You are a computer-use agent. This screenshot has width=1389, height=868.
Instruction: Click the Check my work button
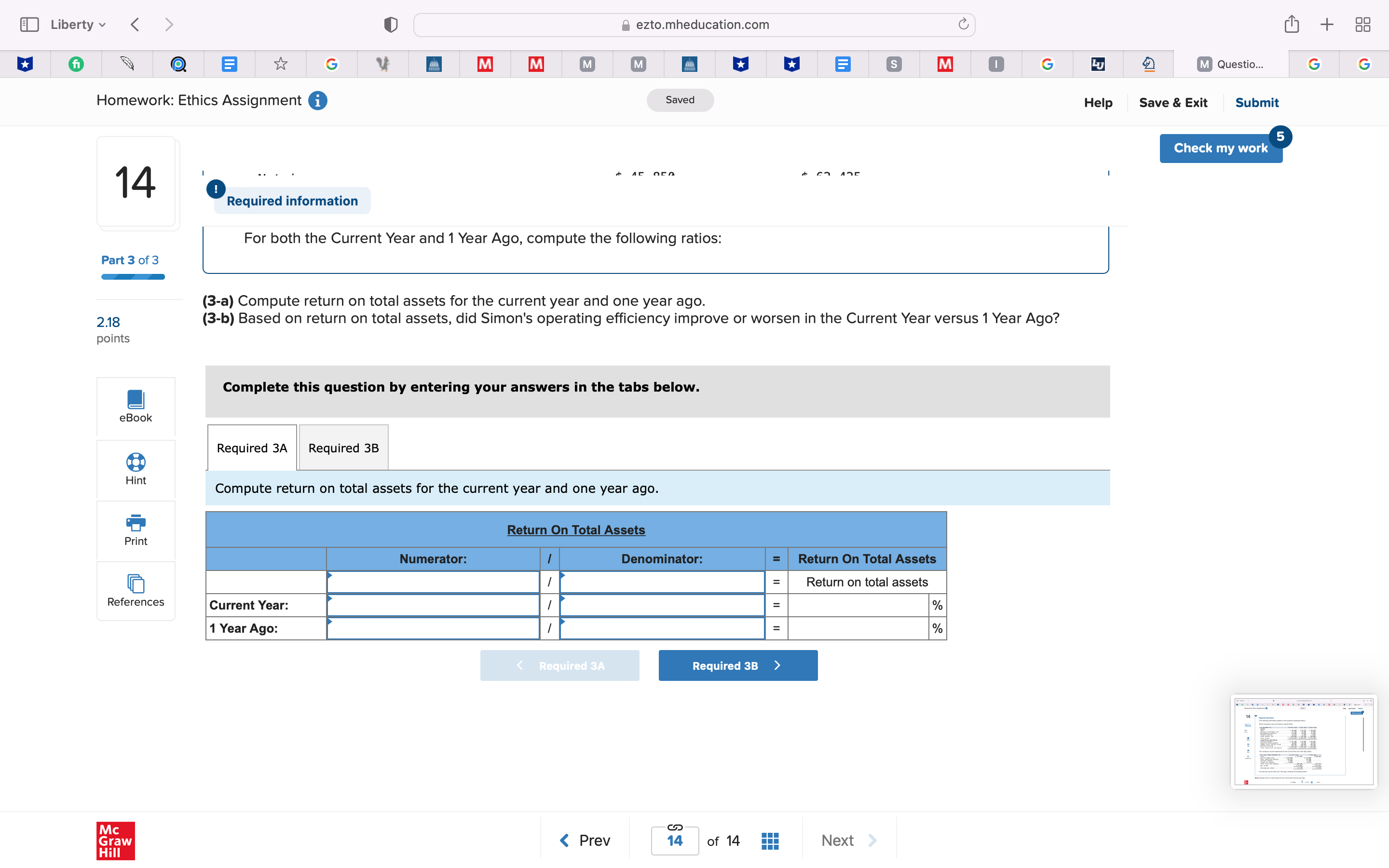pyautogui.click(x=1220, y=148)
